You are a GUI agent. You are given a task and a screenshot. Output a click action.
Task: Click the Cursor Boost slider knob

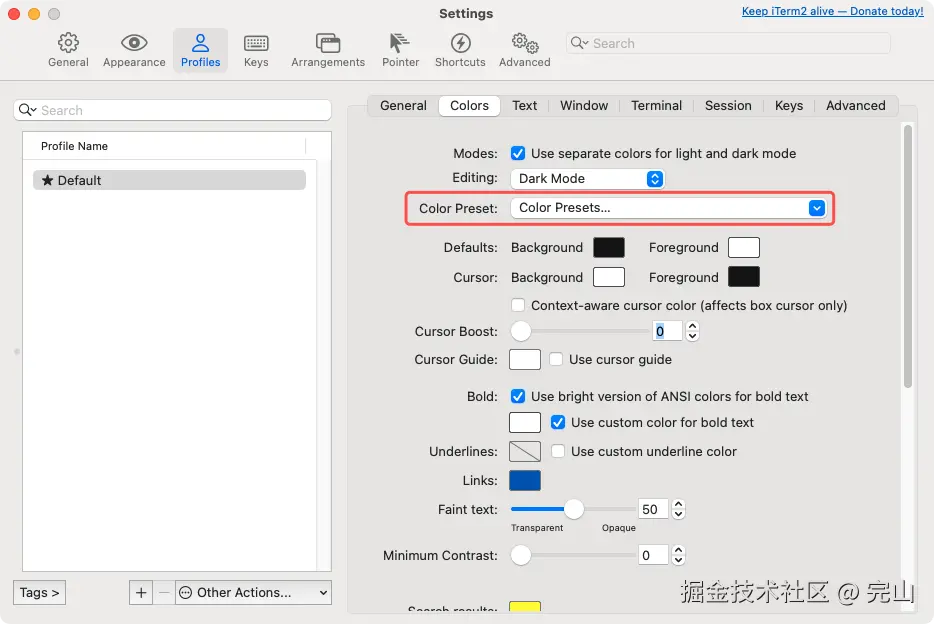click(521, 331)
